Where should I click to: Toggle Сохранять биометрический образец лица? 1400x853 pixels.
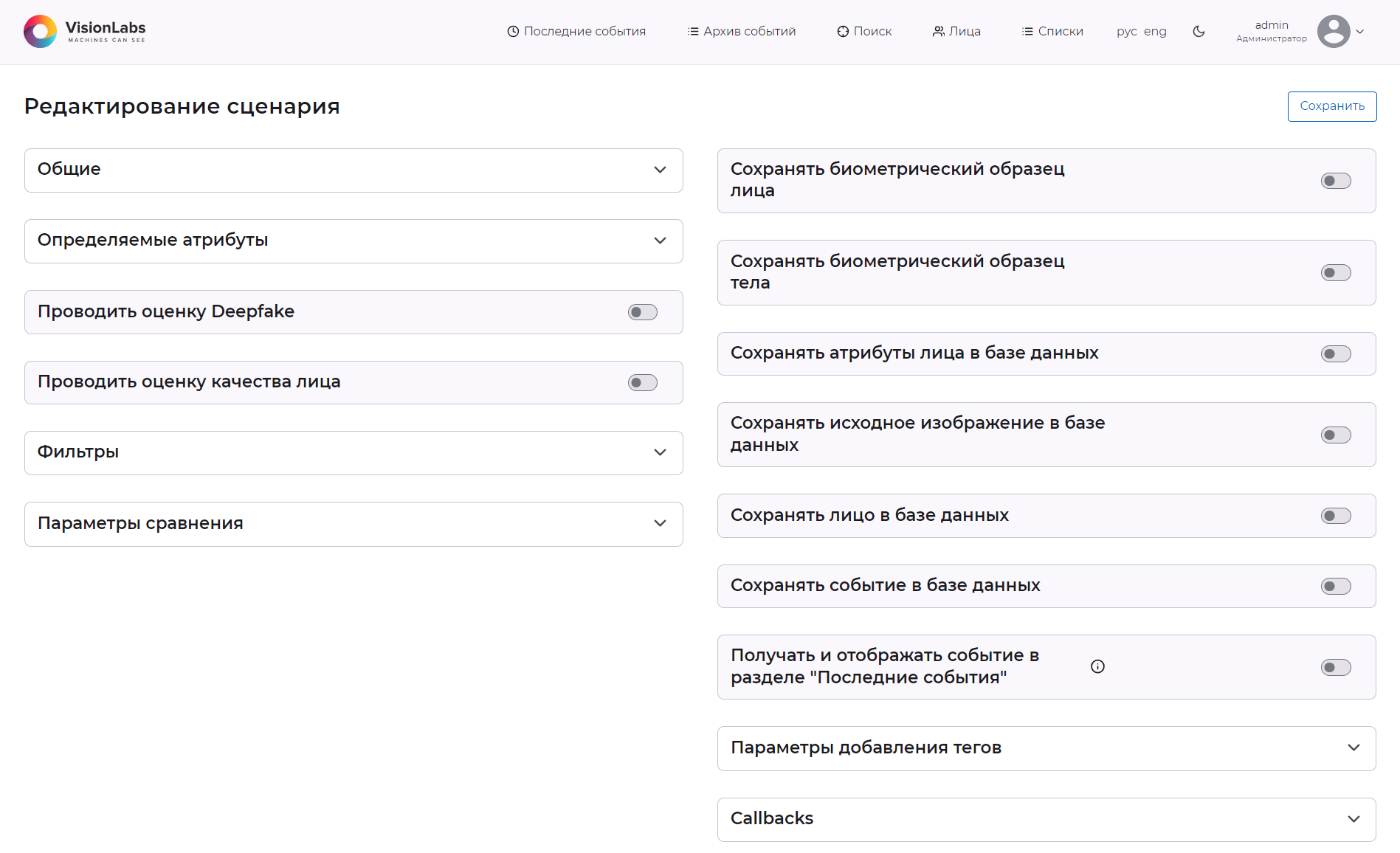tap(1336, 181)
